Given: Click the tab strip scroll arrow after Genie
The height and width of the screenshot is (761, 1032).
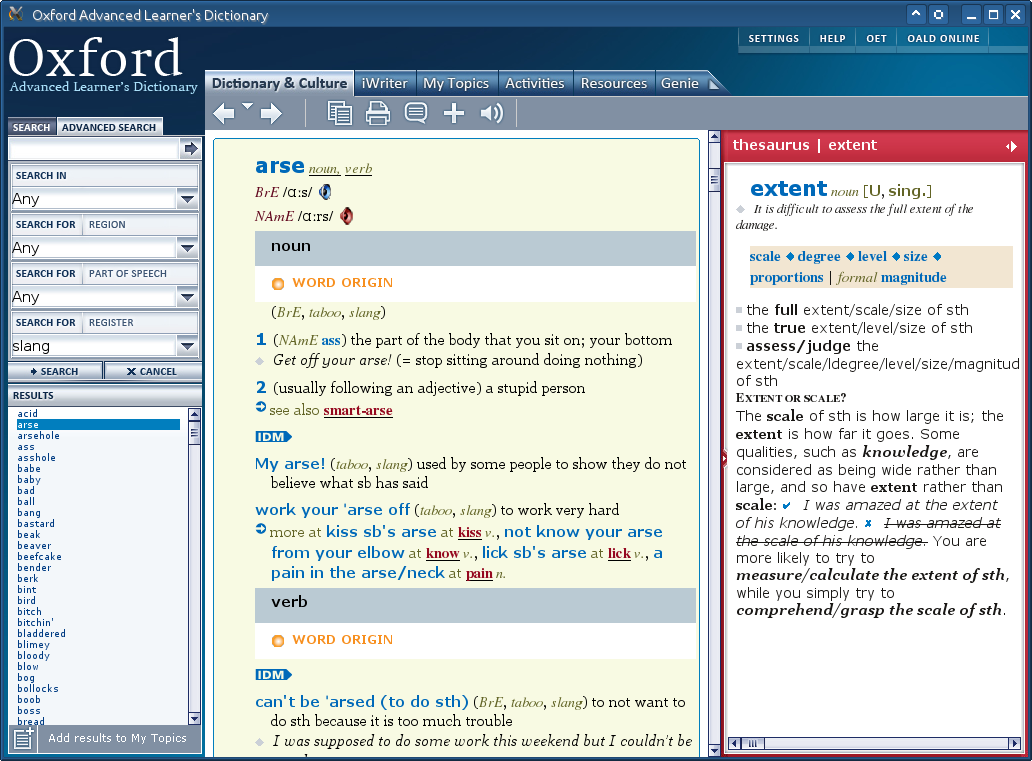Looking at the screenshot, I should point(714,84).
